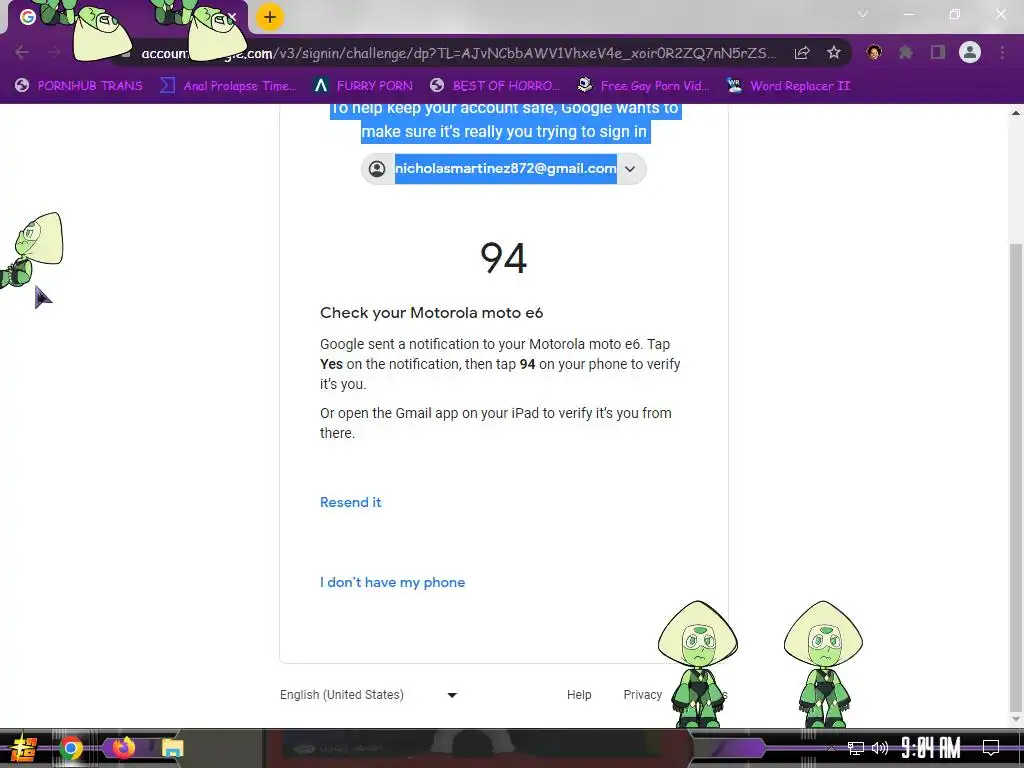Open the Windows Start button
Viewport: 1024px width, 768px height.
click(x=24, y=748)
